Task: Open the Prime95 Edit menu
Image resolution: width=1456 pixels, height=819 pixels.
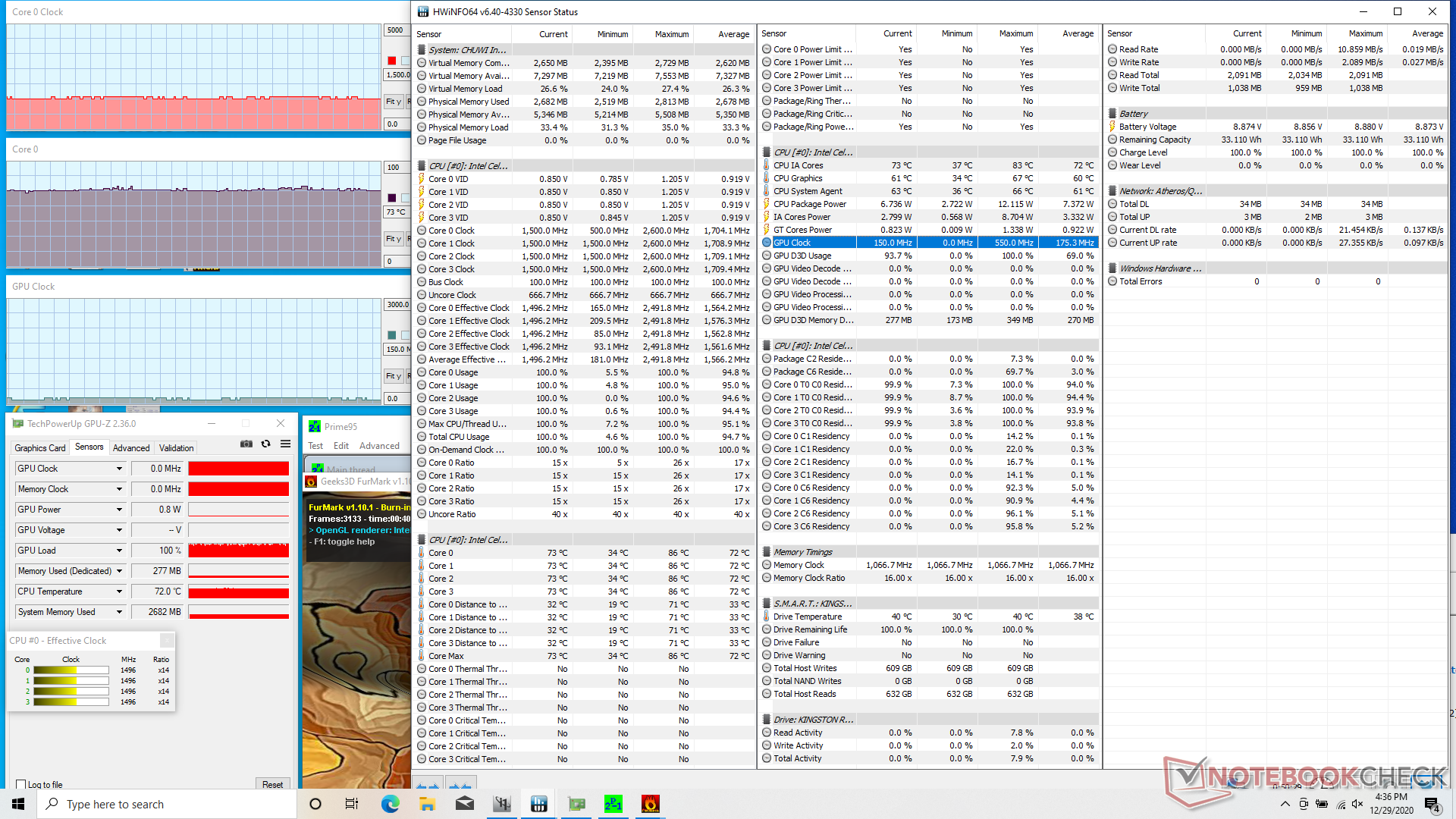Action: tap(341, 446)
